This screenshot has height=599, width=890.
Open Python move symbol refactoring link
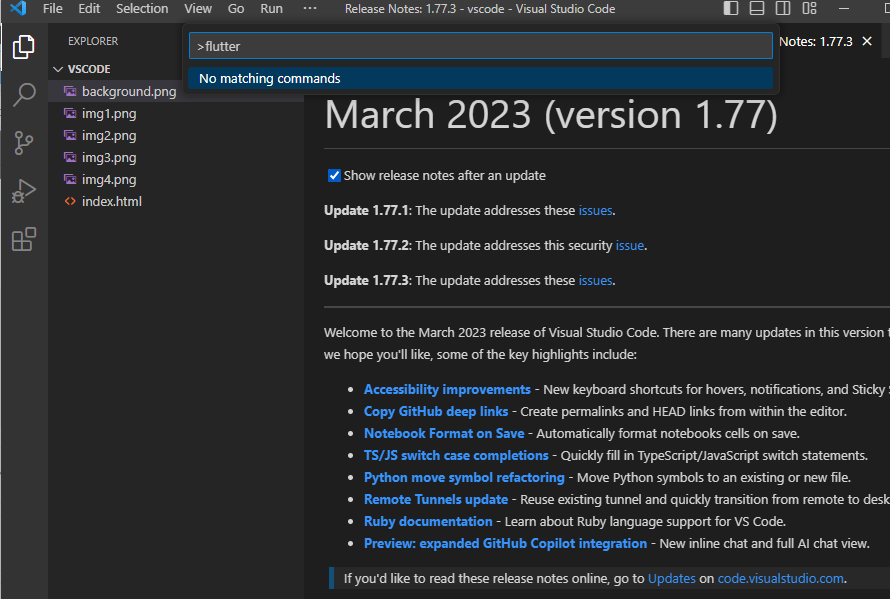pyautogui.click(x=464, y=477)
